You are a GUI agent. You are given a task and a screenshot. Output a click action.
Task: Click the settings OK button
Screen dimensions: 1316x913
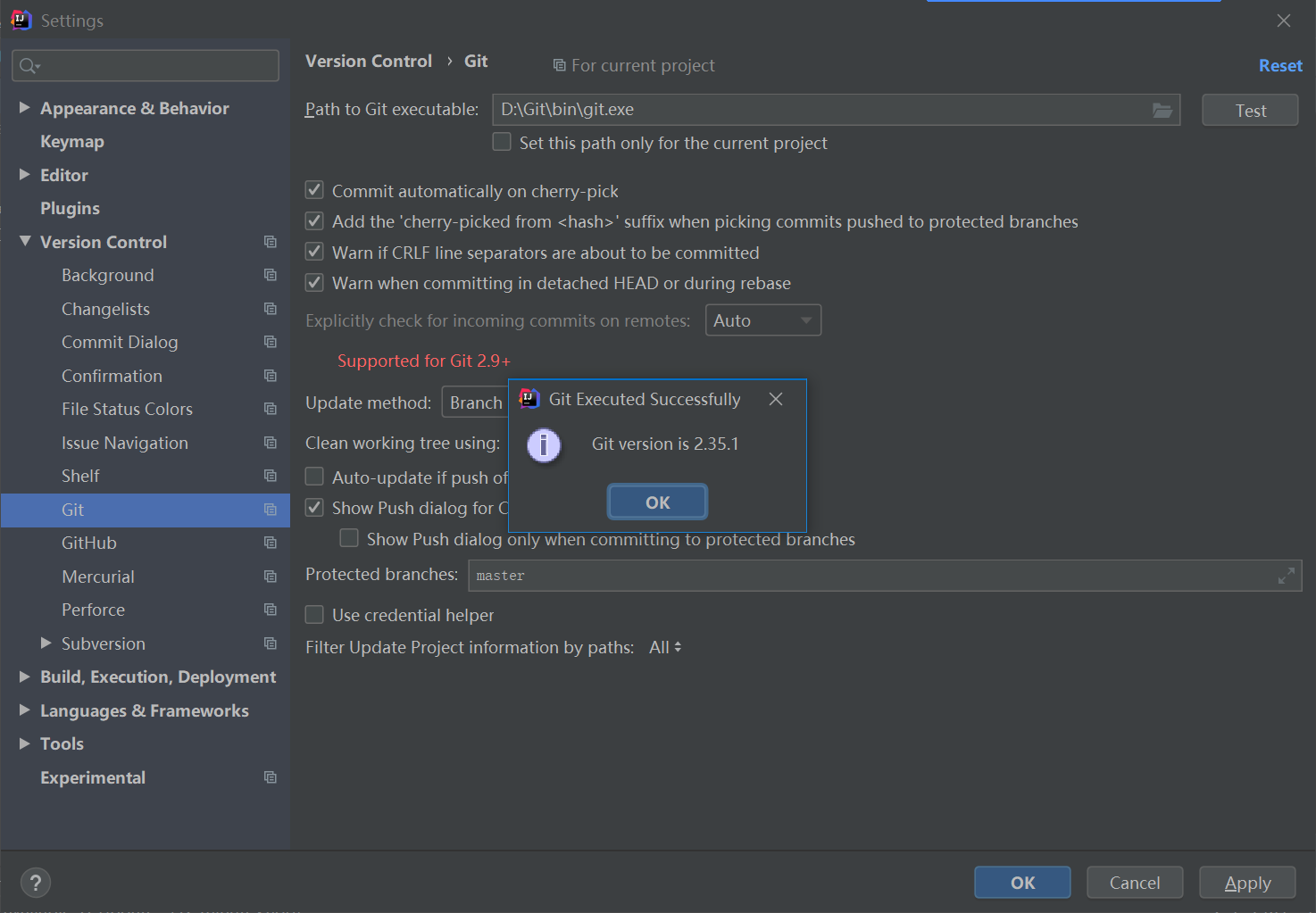coord(1022,883)
